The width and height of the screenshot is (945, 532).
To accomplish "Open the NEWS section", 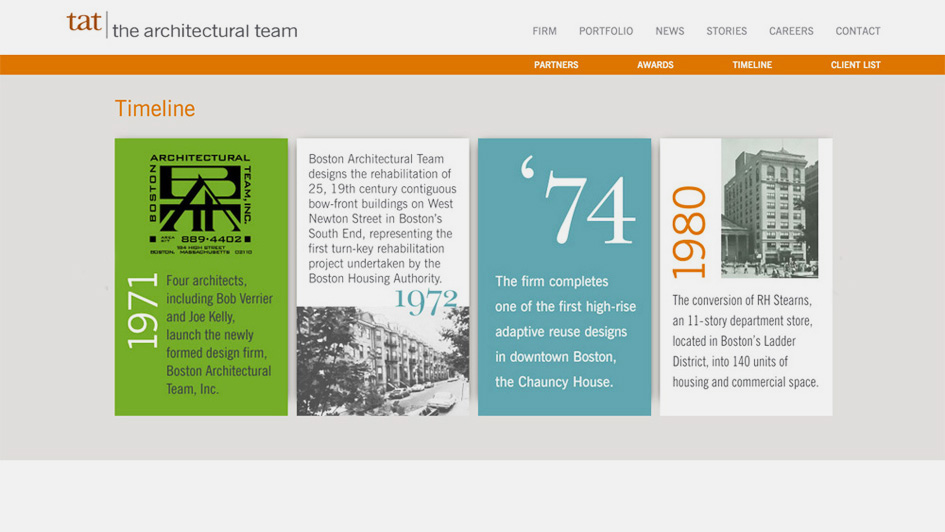I will coord(670,31).
